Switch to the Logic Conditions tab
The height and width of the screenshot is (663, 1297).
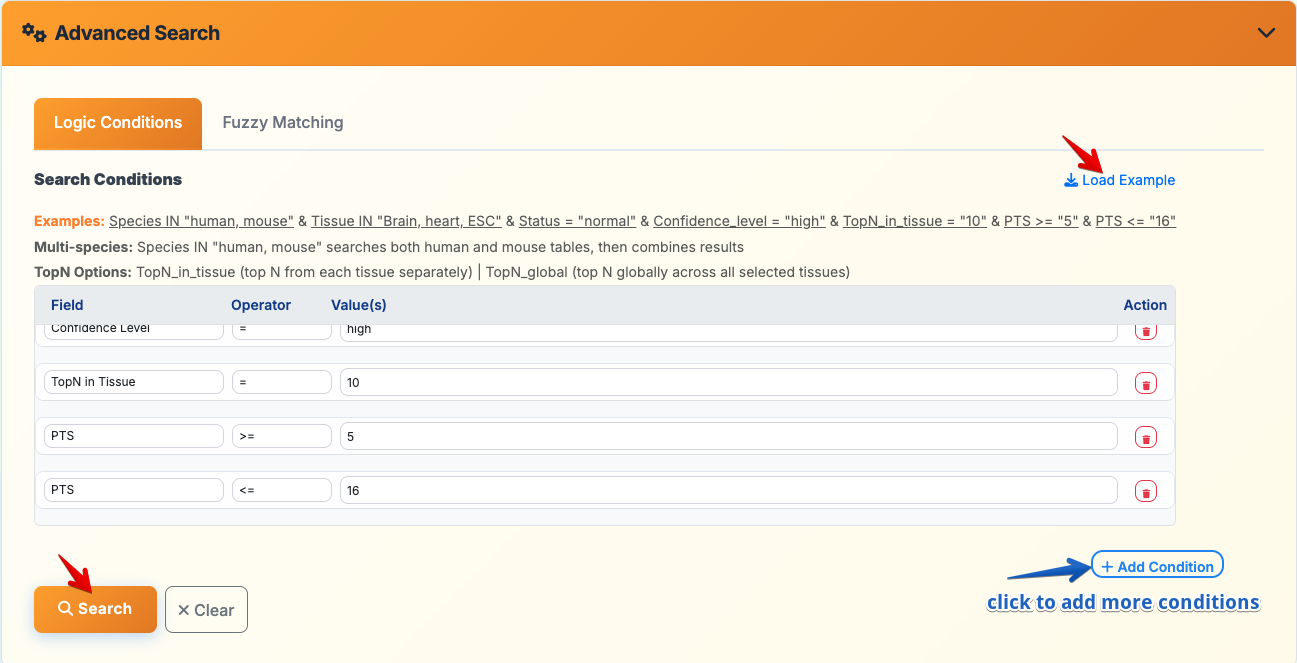118,123
